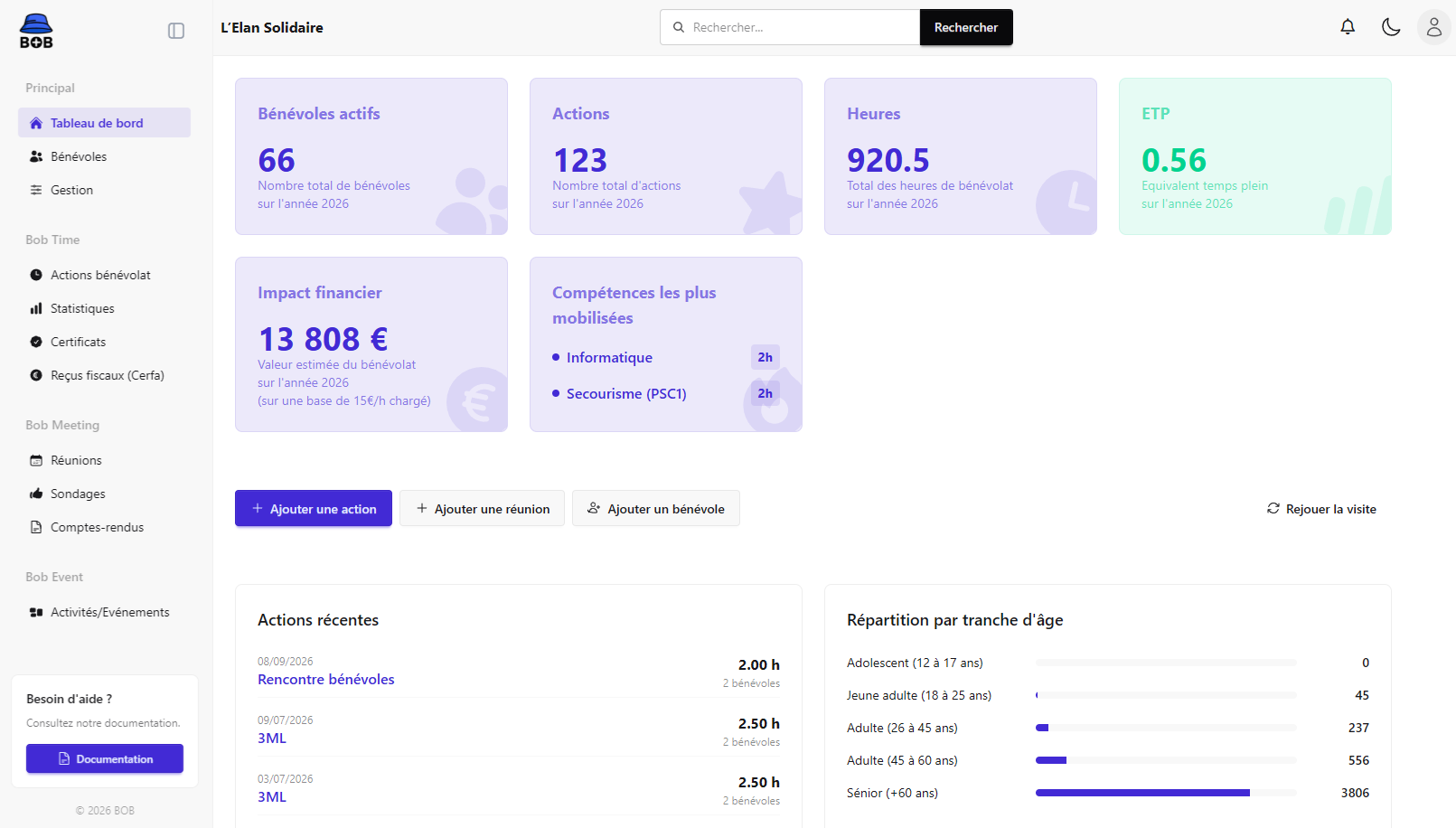Focus the Rechercher search field
The image size is (1456, 828).
(790, 27)
